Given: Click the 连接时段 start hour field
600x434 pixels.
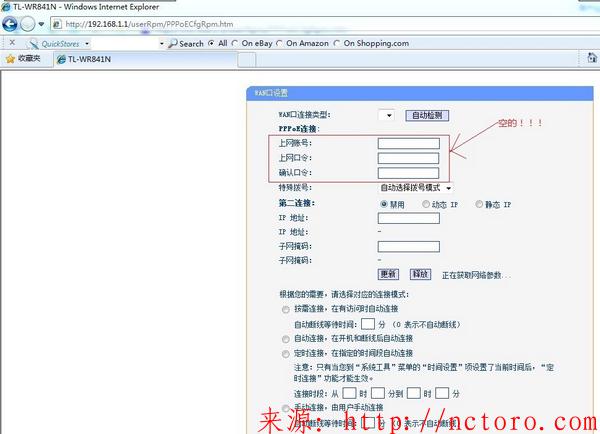Looking at the screenshot, I should [349, 393].
